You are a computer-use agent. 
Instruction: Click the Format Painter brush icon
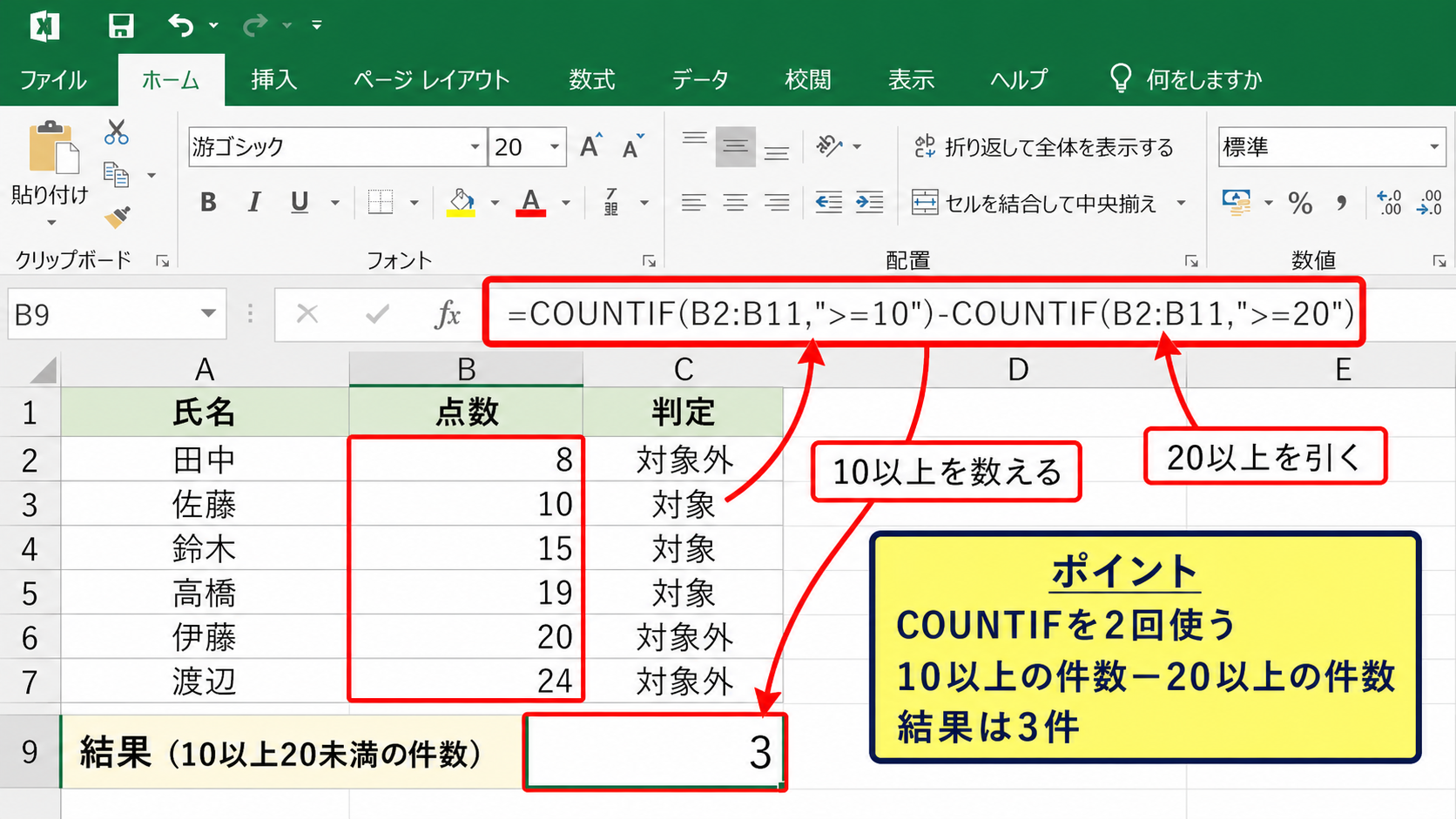click(x=117, y=216)
